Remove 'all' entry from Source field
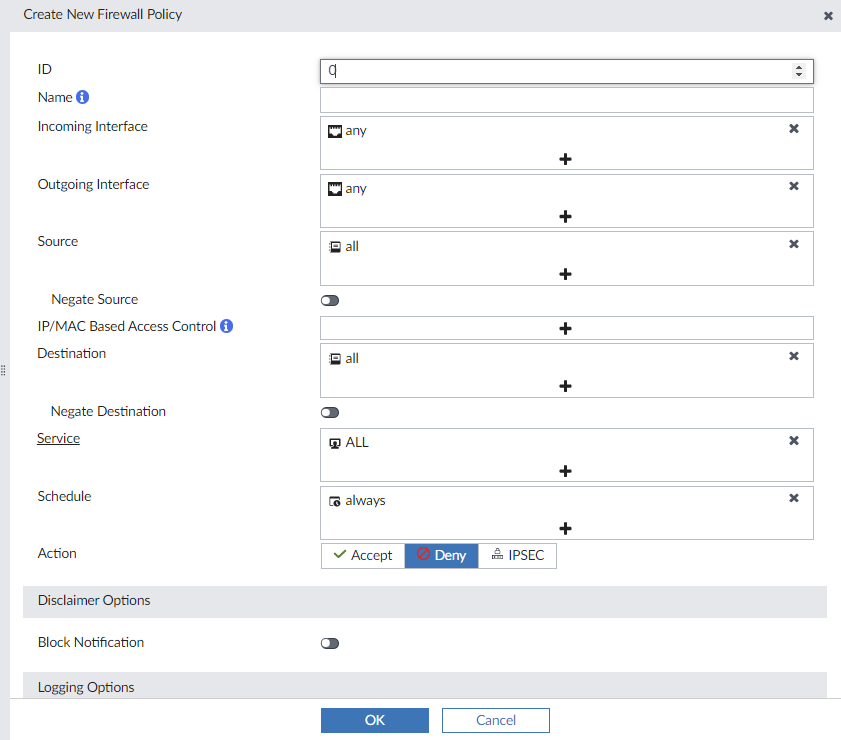 coord(794,244)
